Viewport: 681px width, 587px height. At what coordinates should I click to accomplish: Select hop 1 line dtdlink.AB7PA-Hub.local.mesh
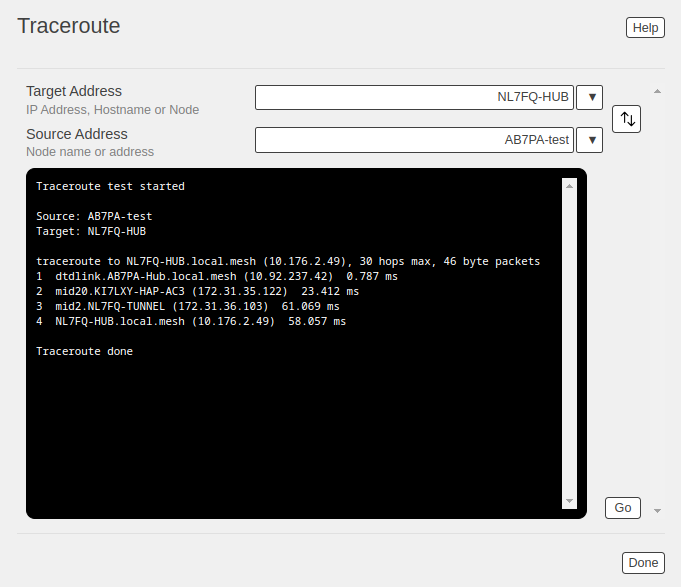click(x=217, y=277)
